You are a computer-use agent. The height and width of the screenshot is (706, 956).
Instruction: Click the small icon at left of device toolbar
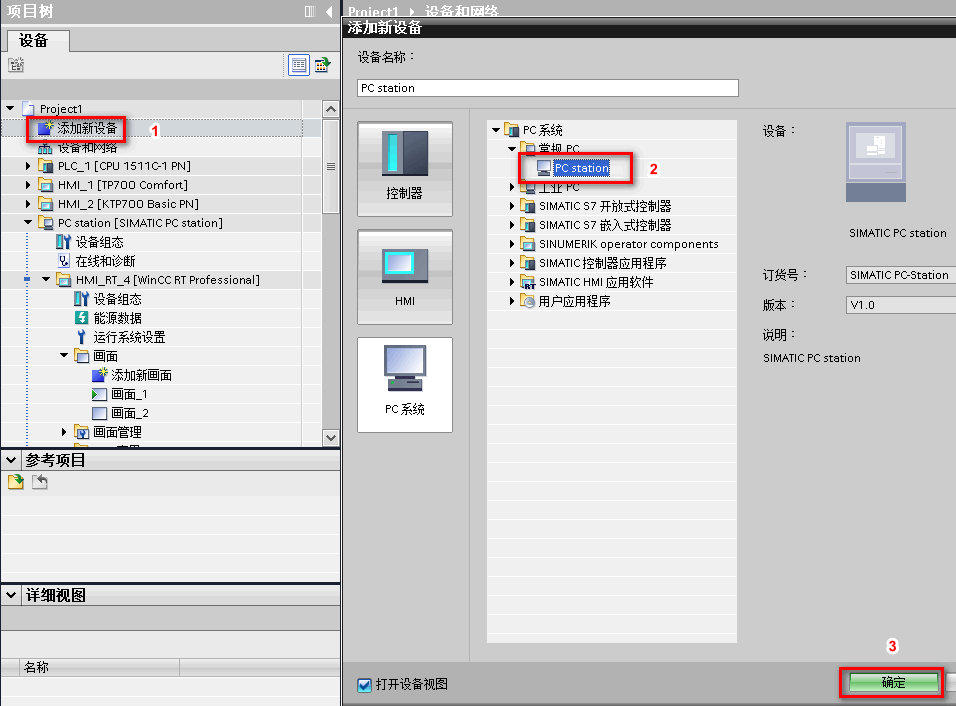pos(16,65)
